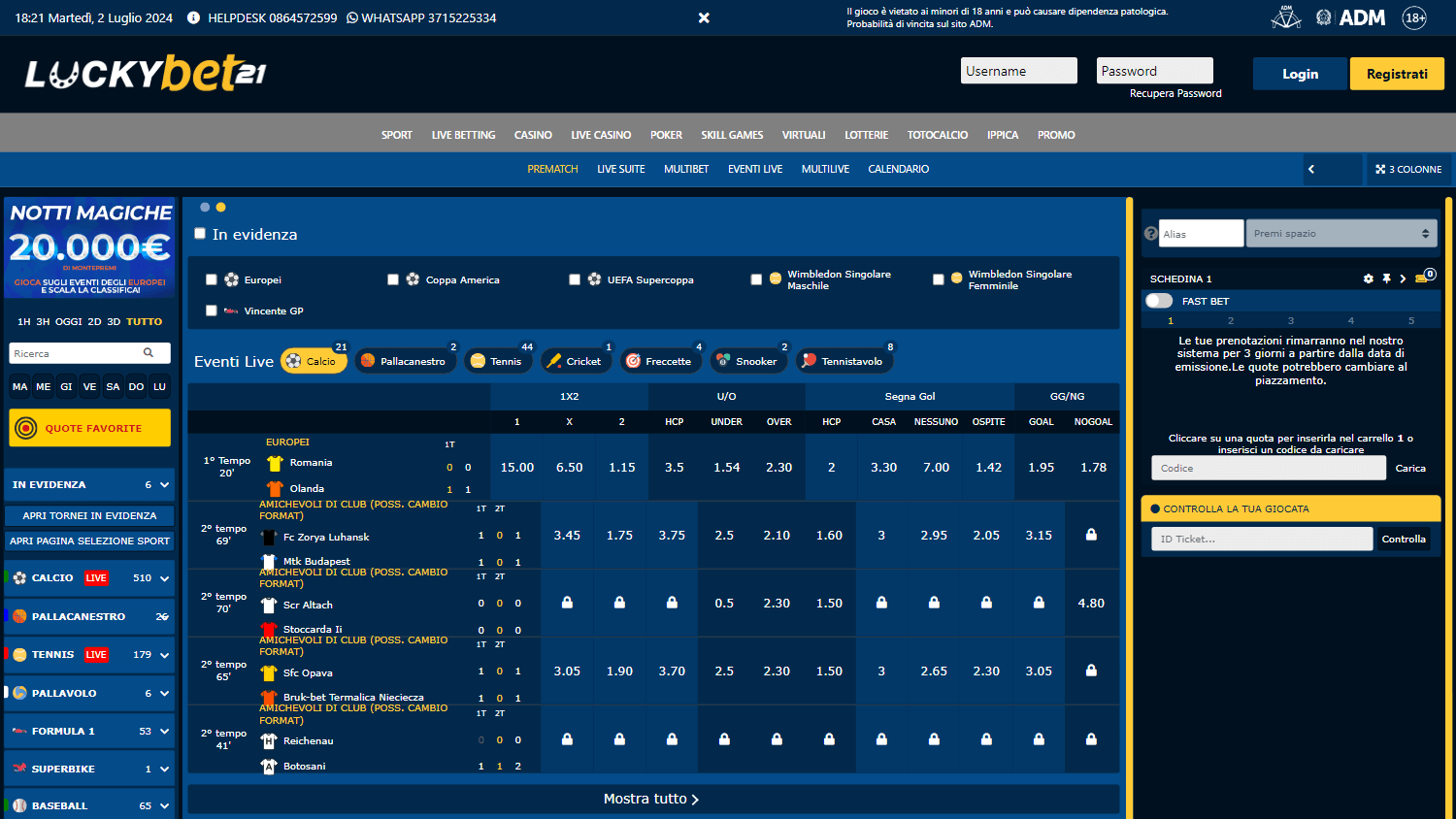Image resolution: width=1456 pixels, height=819 pixels.
Task: Toggle the Fast Bet switch
Action: [x=1159, y=301]
